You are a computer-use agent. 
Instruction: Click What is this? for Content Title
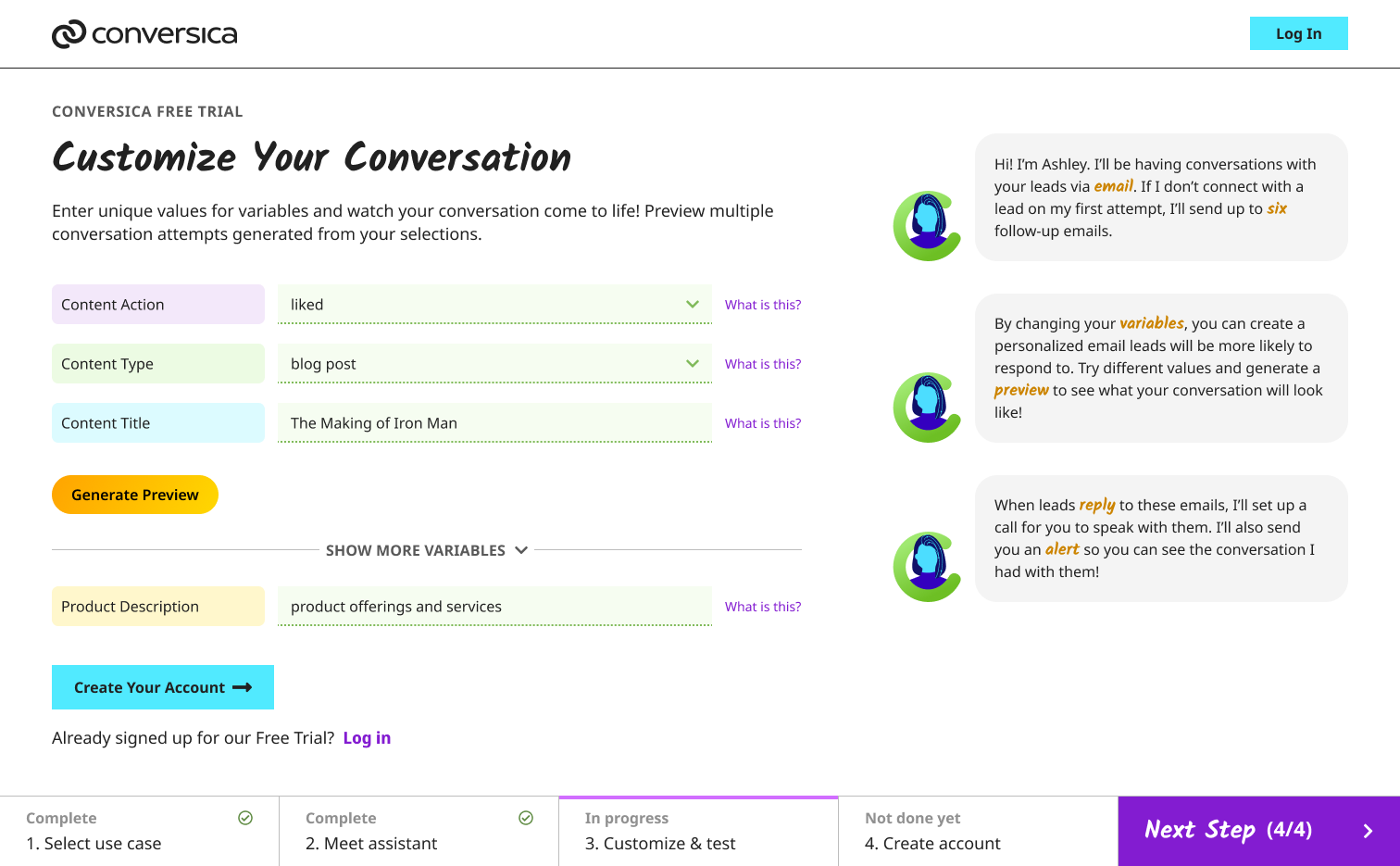763,423
